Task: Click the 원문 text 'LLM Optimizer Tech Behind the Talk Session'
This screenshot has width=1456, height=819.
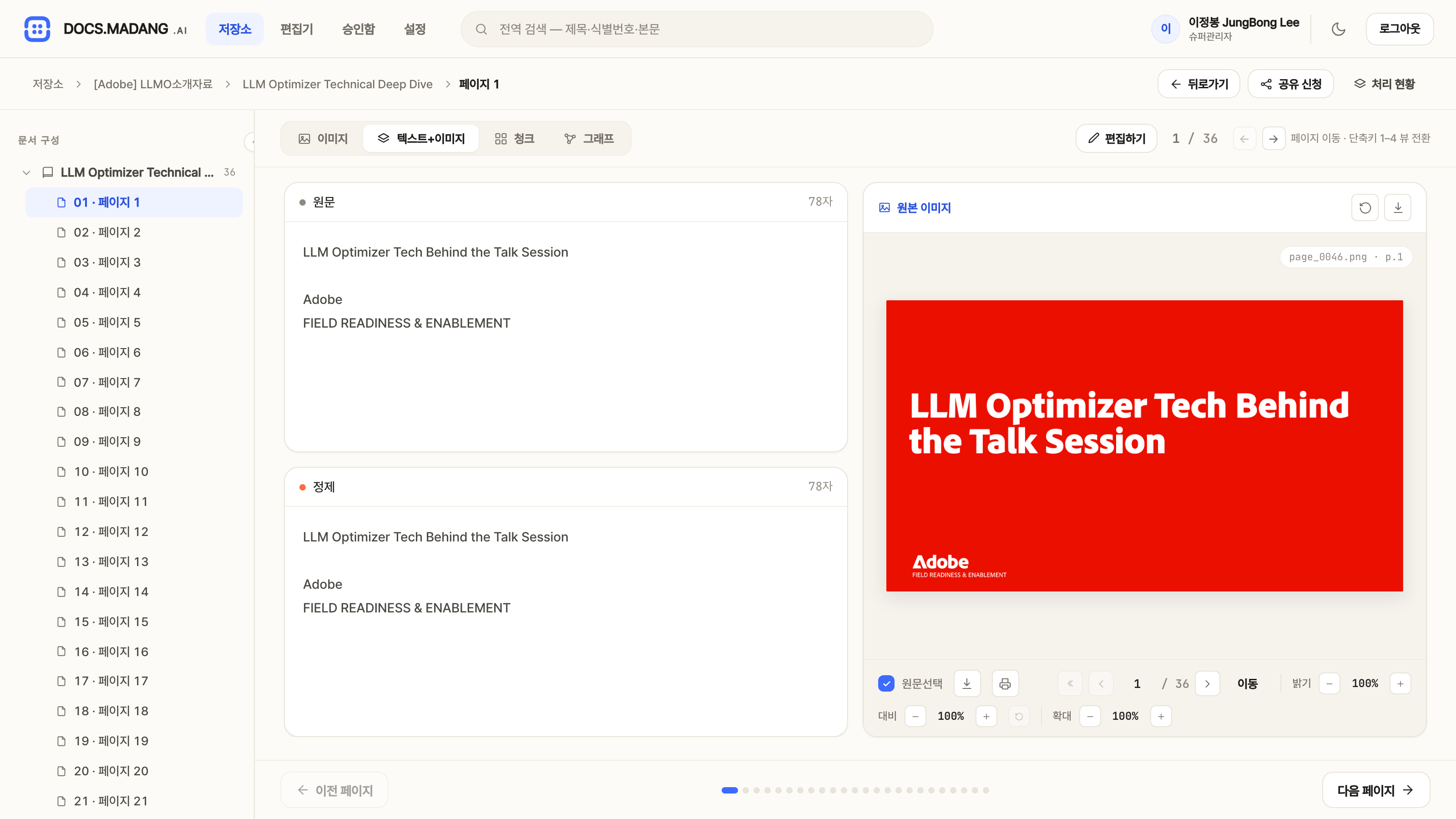Action: click(435, 252)
